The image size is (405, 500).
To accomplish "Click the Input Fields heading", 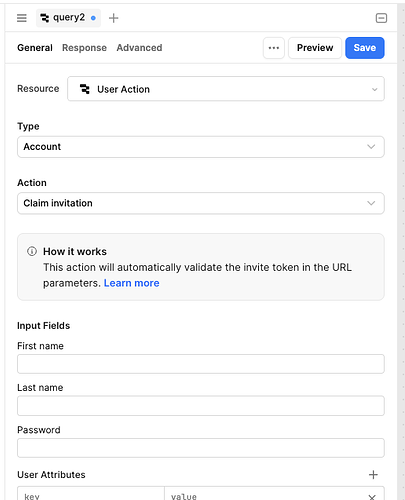I will coord(44,326).
